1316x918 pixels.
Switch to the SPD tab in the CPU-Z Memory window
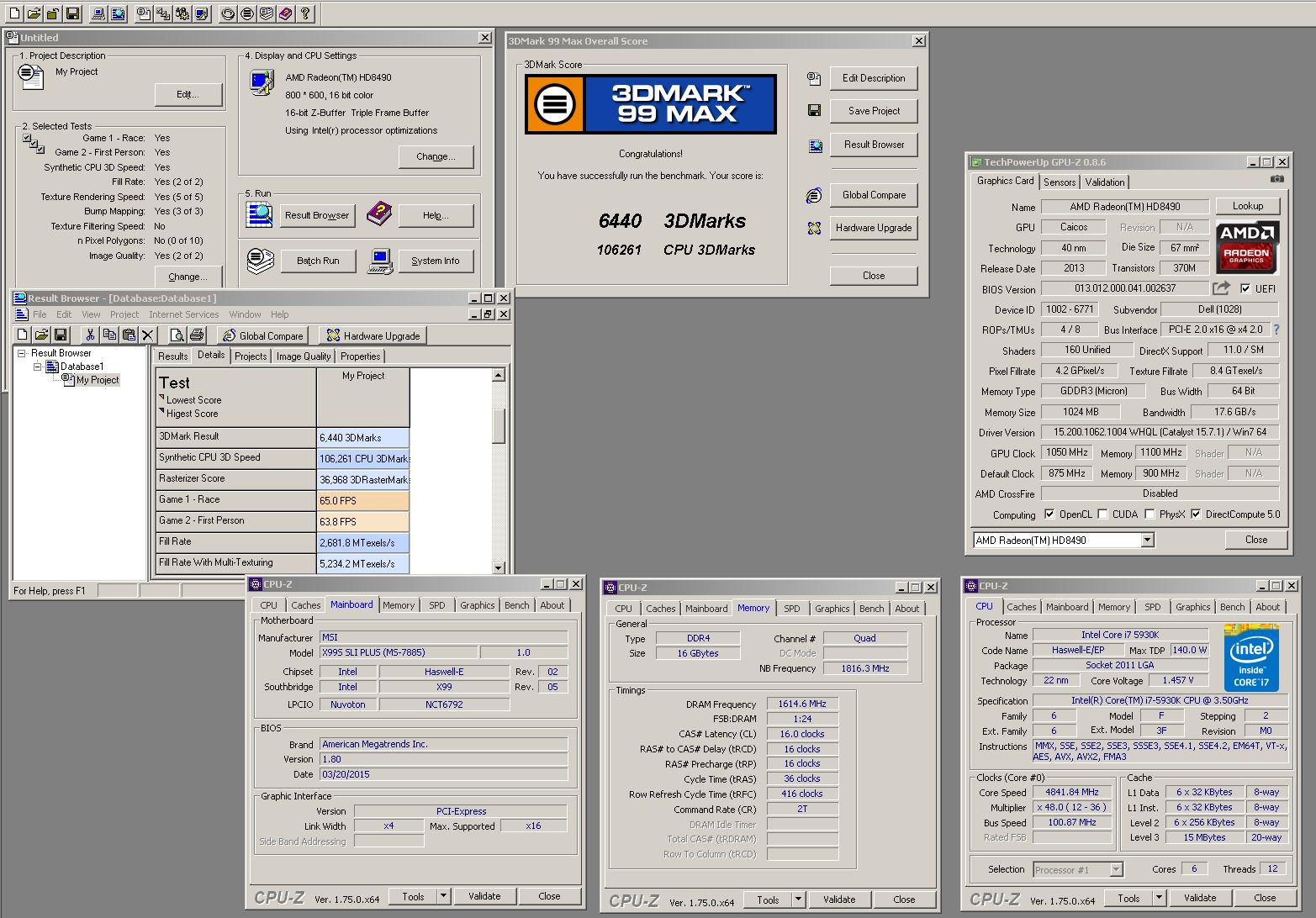click(x=792, y=609)
